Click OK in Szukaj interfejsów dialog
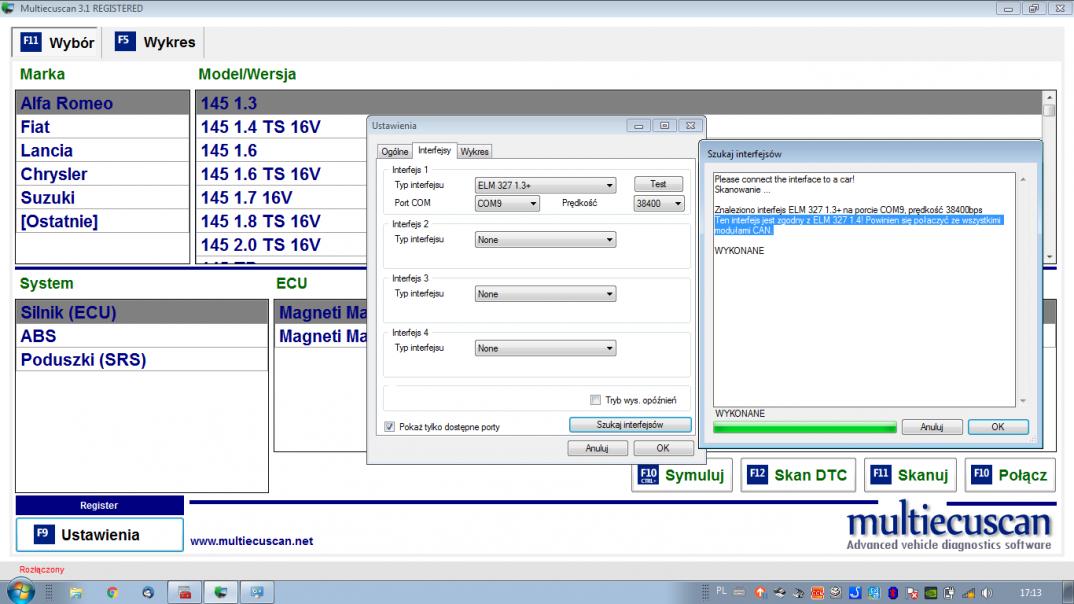Image resolution: width=1074 pixels, height=604 pixels. [997, 427]
